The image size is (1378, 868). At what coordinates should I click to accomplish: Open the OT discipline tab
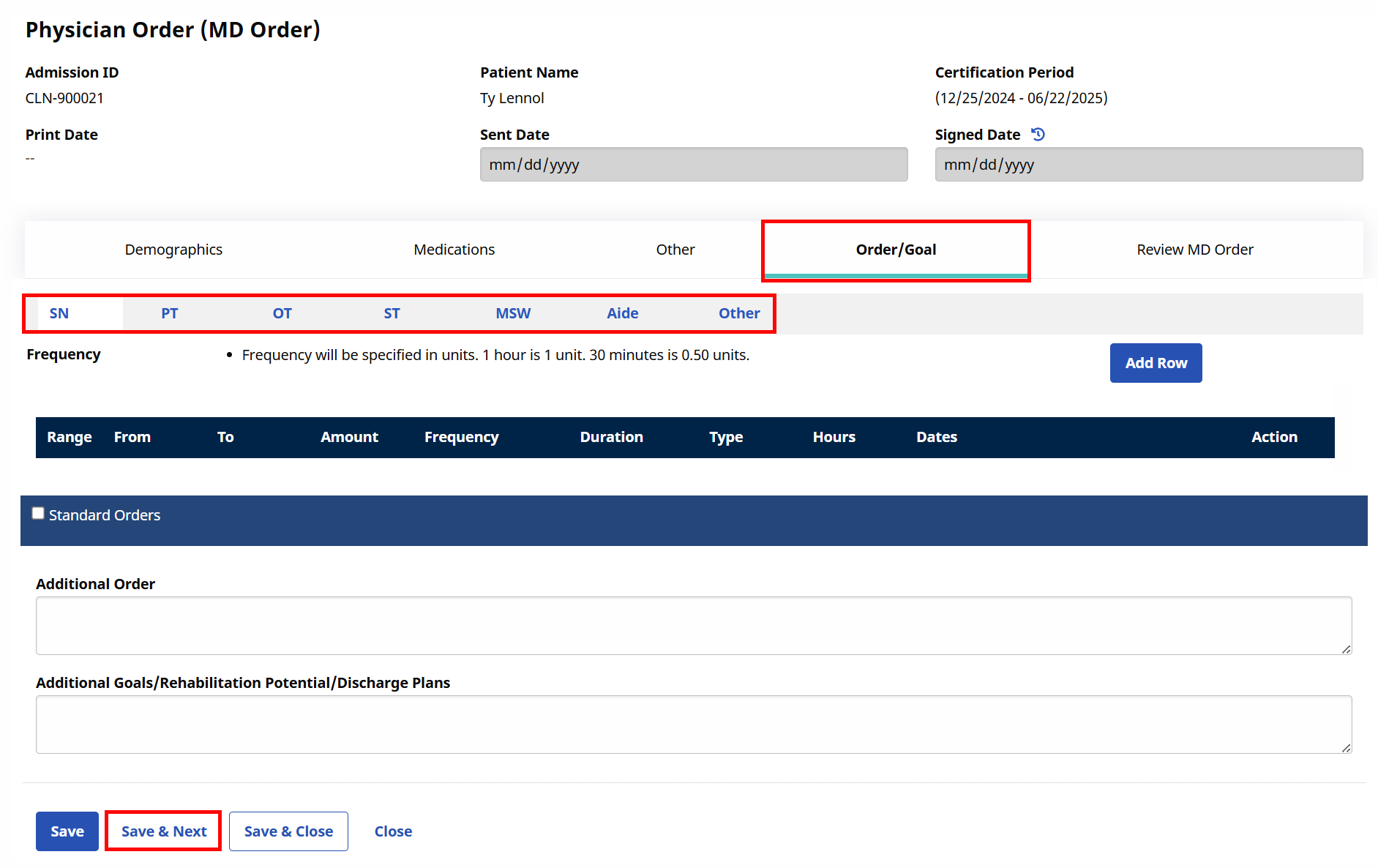(x=282, y=313)
